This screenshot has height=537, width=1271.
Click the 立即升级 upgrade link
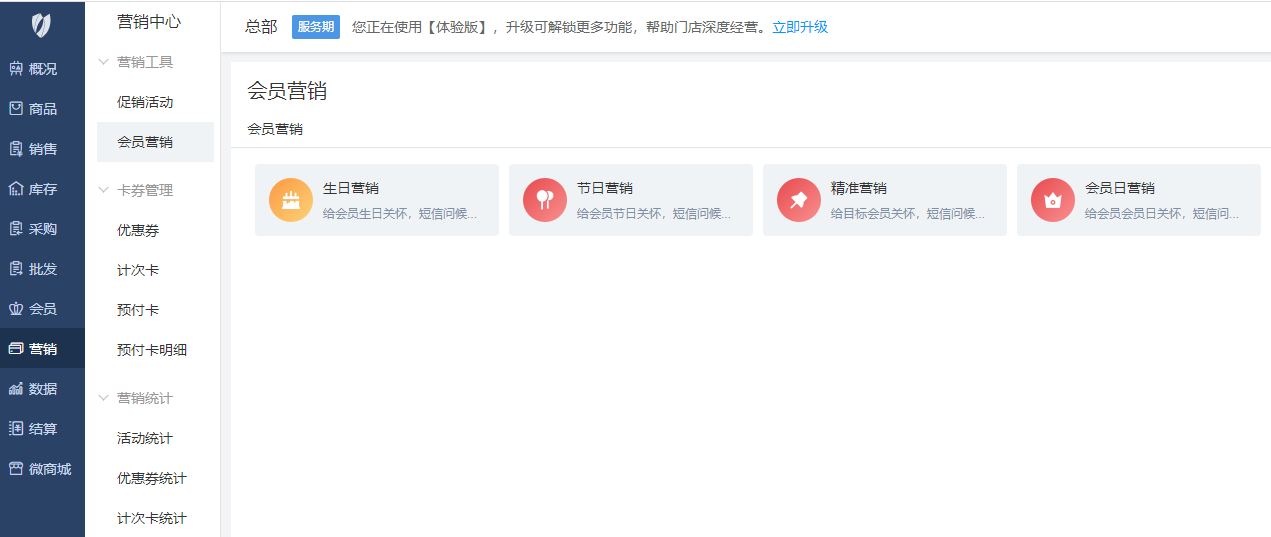tap(800, 27)
